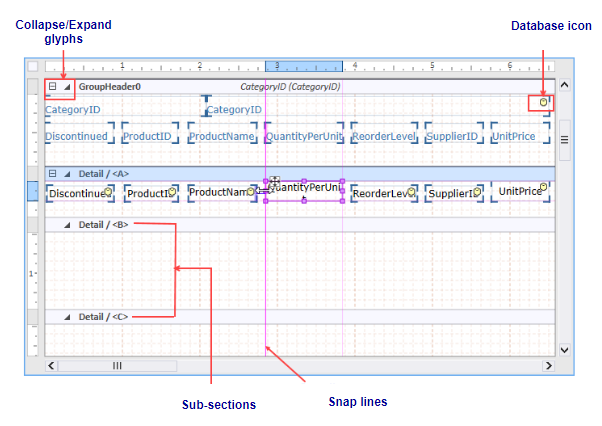Collapse the Detail <C> sub-section triangle

pos(67,316)
